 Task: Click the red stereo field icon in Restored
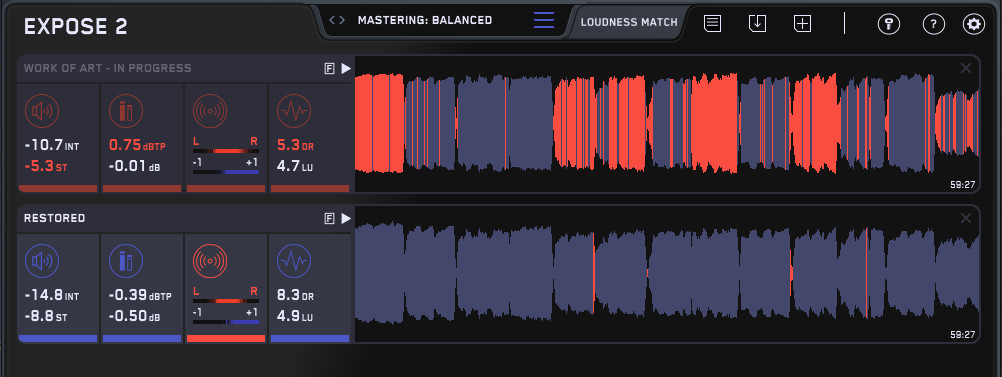(x=210, y=261)
